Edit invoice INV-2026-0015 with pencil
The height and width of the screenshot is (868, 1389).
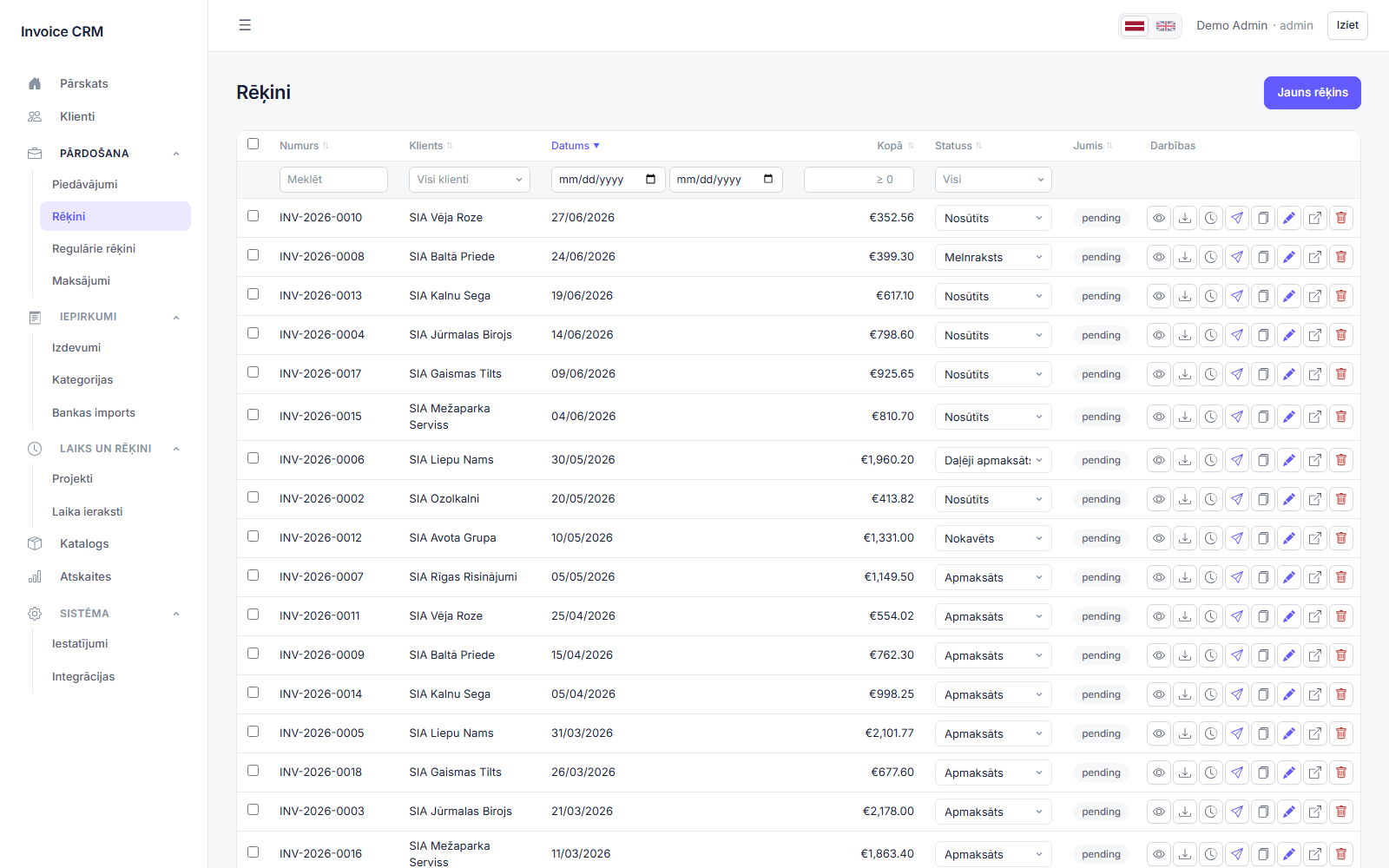(x=1289, y=417)
